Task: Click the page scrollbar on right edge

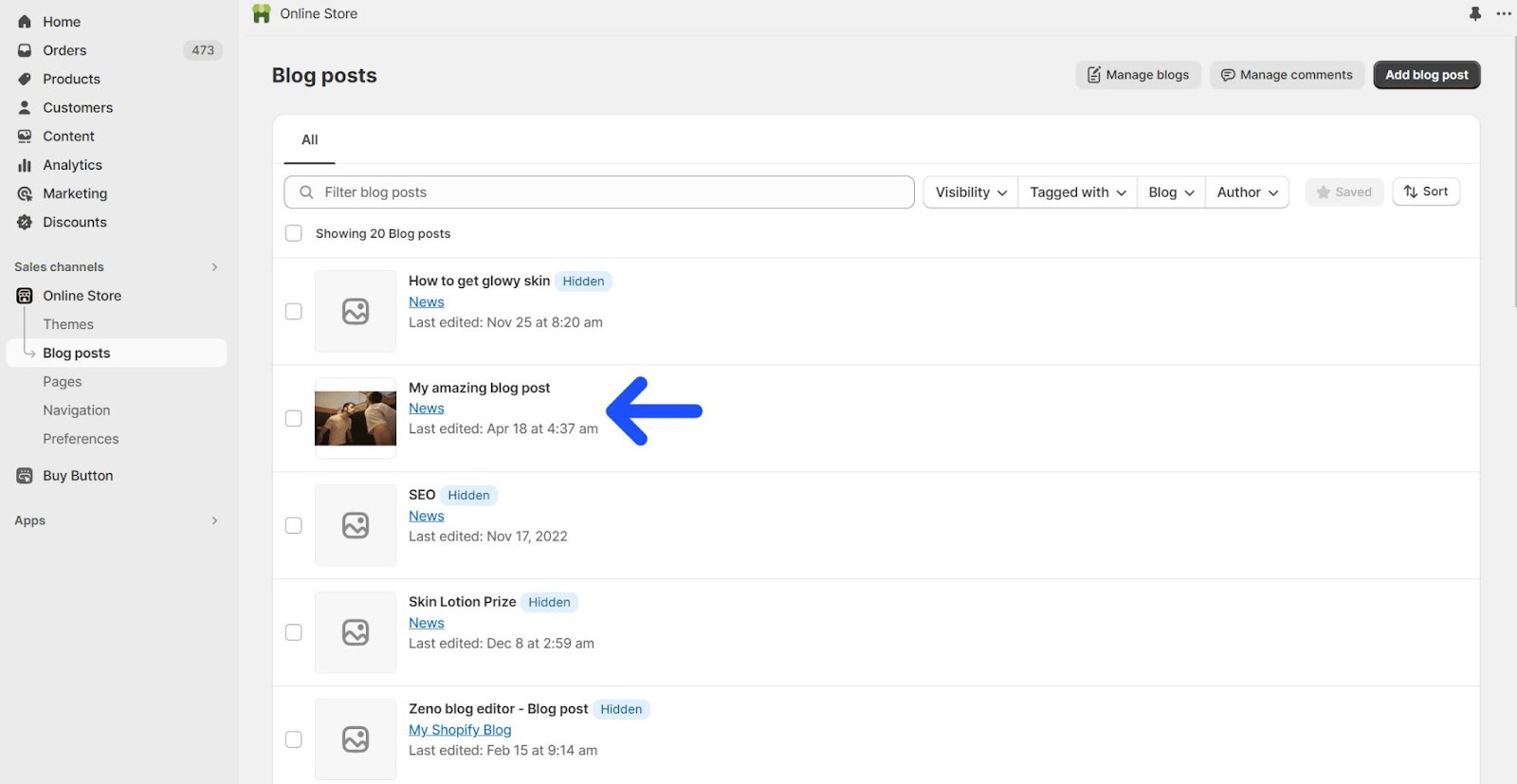Action: (x=1513, y=171)
